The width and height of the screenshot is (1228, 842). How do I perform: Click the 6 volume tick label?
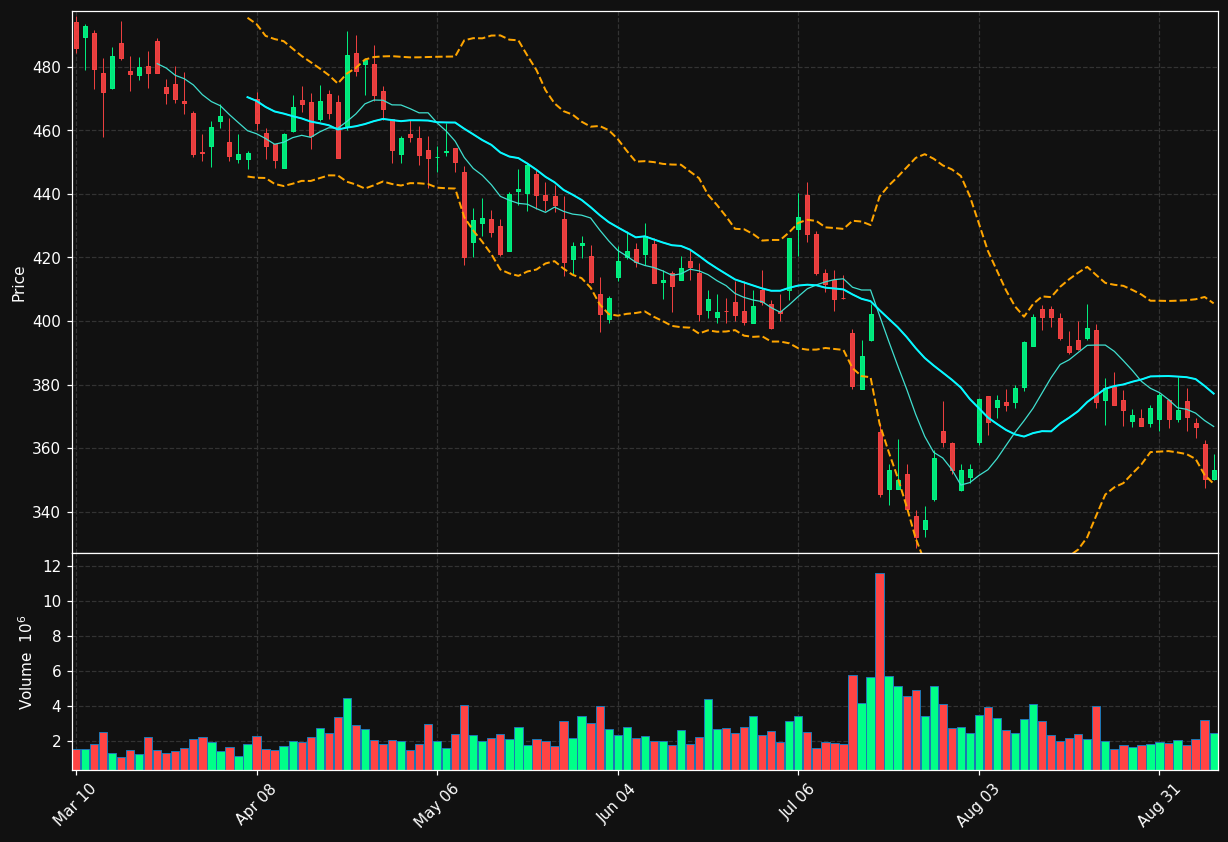(x=57, y=671)
